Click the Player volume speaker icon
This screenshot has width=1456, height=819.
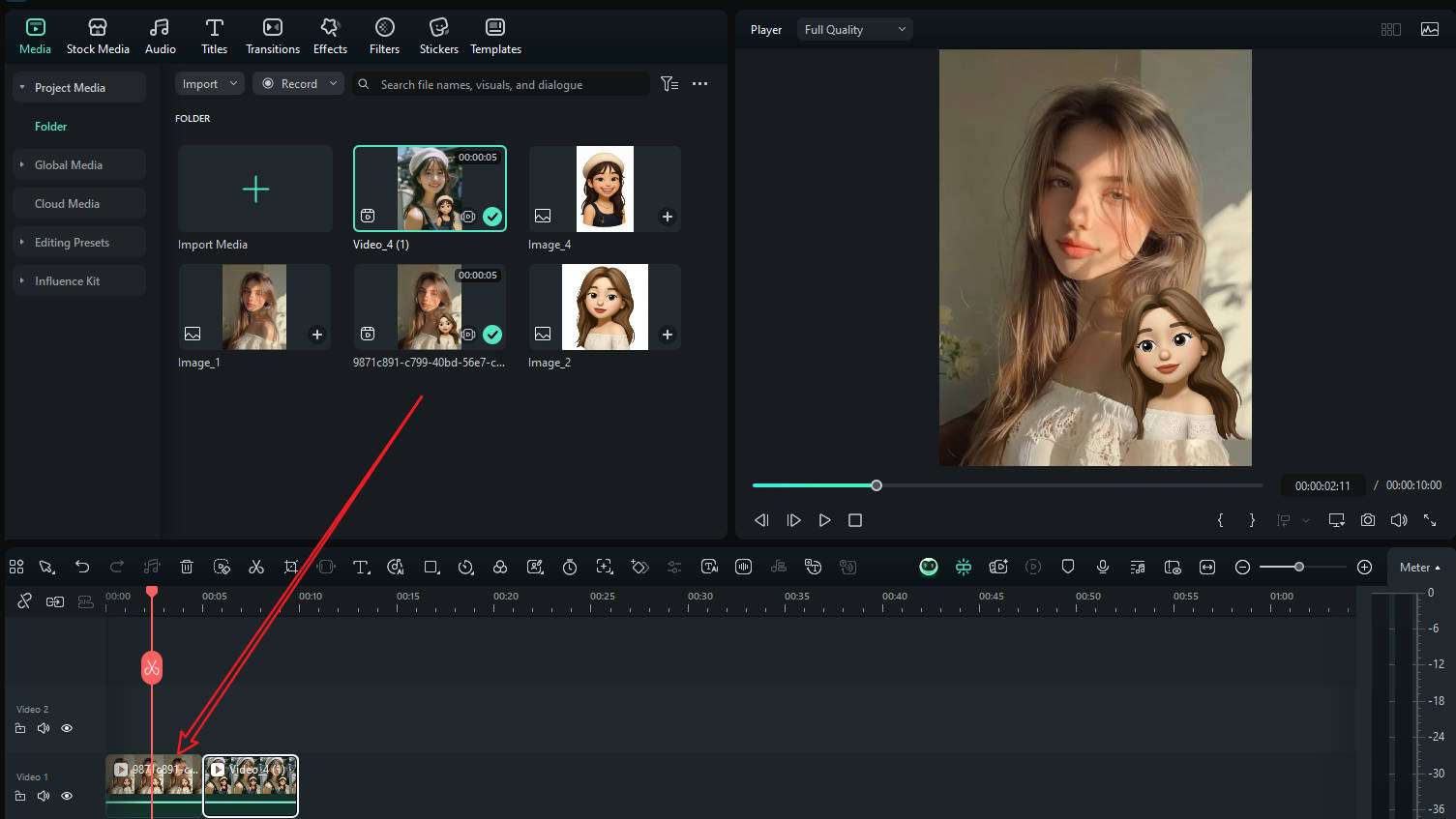(x=1399, y=520)
